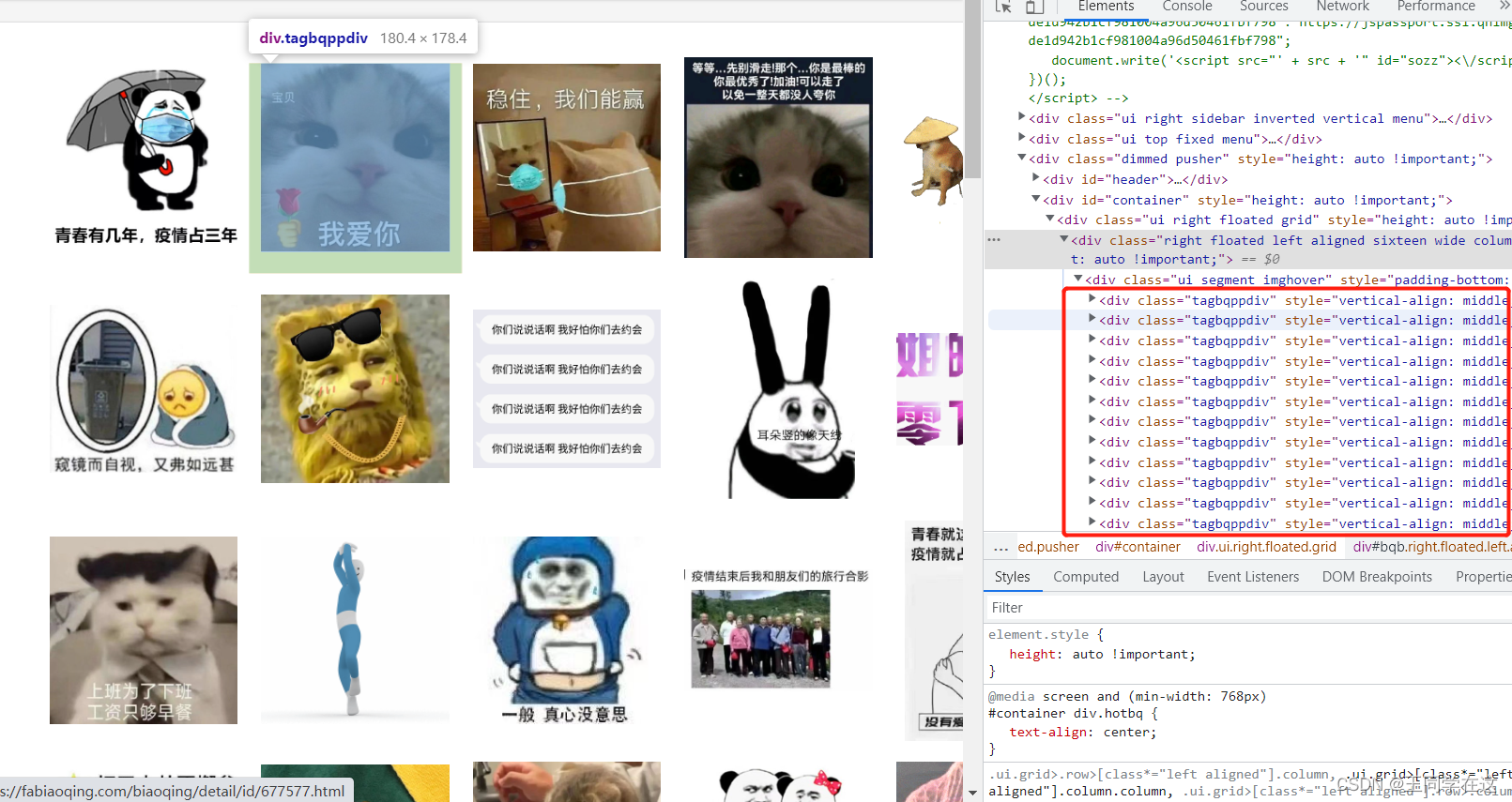
Task: Expand the highlighted tagbqppdiv row
Action: (x=1092, y=320)
